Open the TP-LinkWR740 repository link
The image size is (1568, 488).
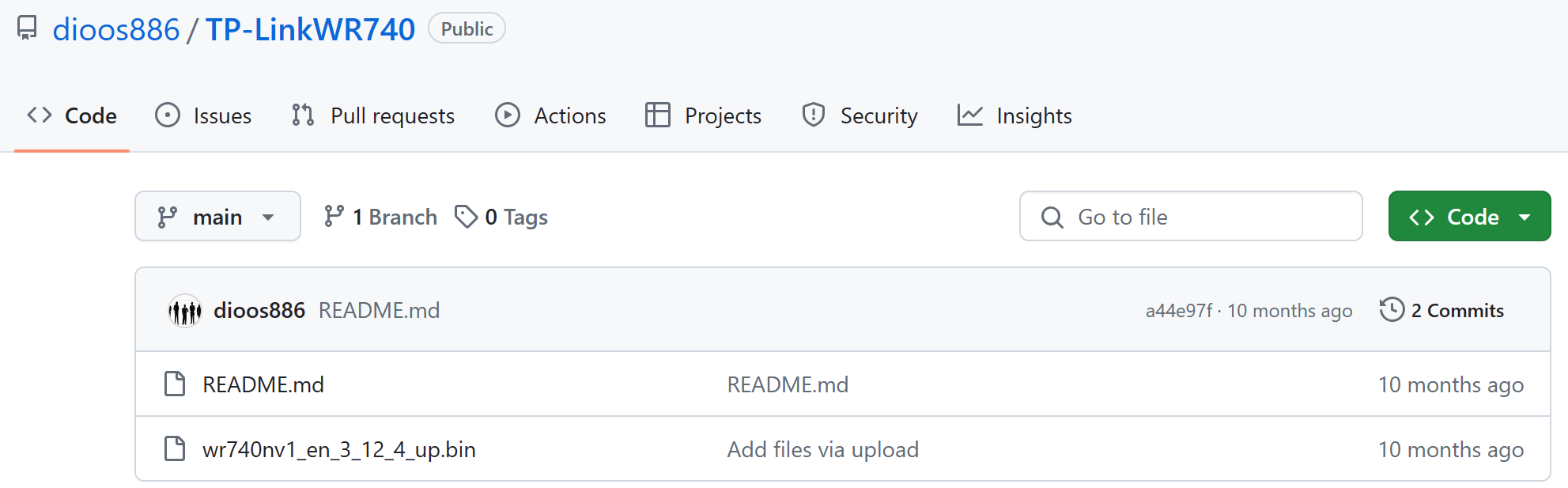click(310, 29)
